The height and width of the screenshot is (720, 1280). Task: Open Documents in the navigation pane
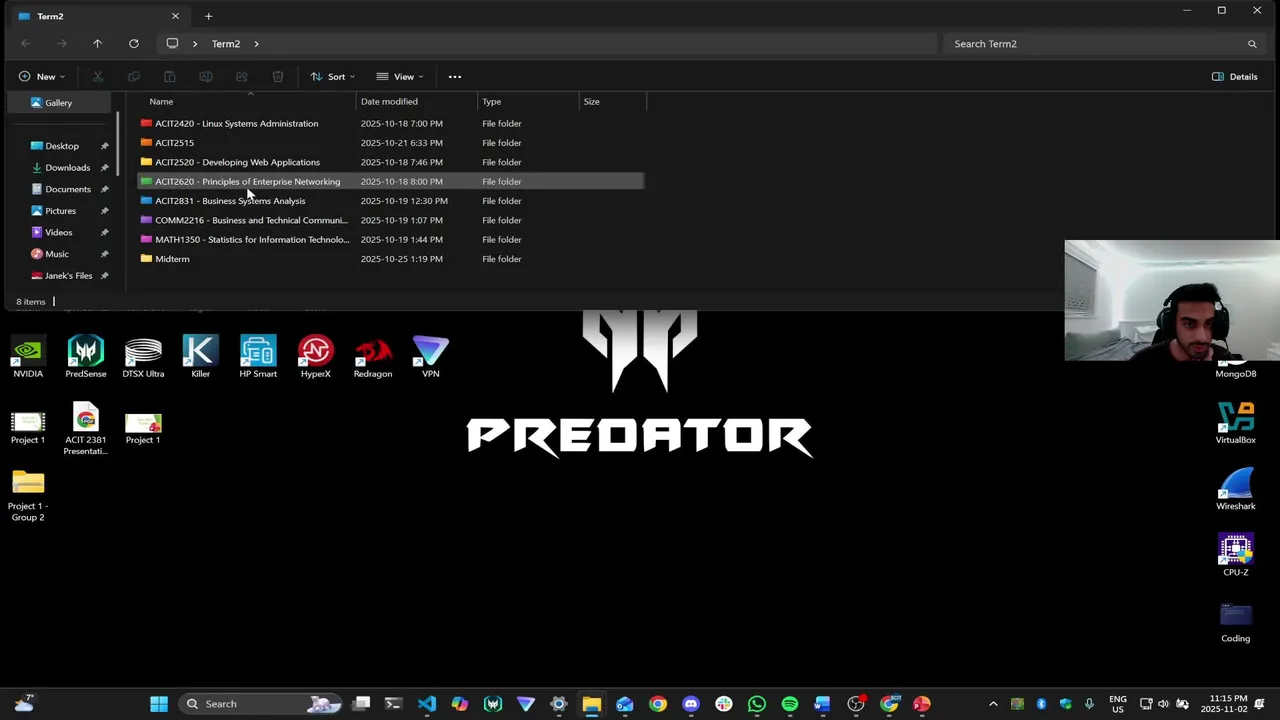[68, 189]
